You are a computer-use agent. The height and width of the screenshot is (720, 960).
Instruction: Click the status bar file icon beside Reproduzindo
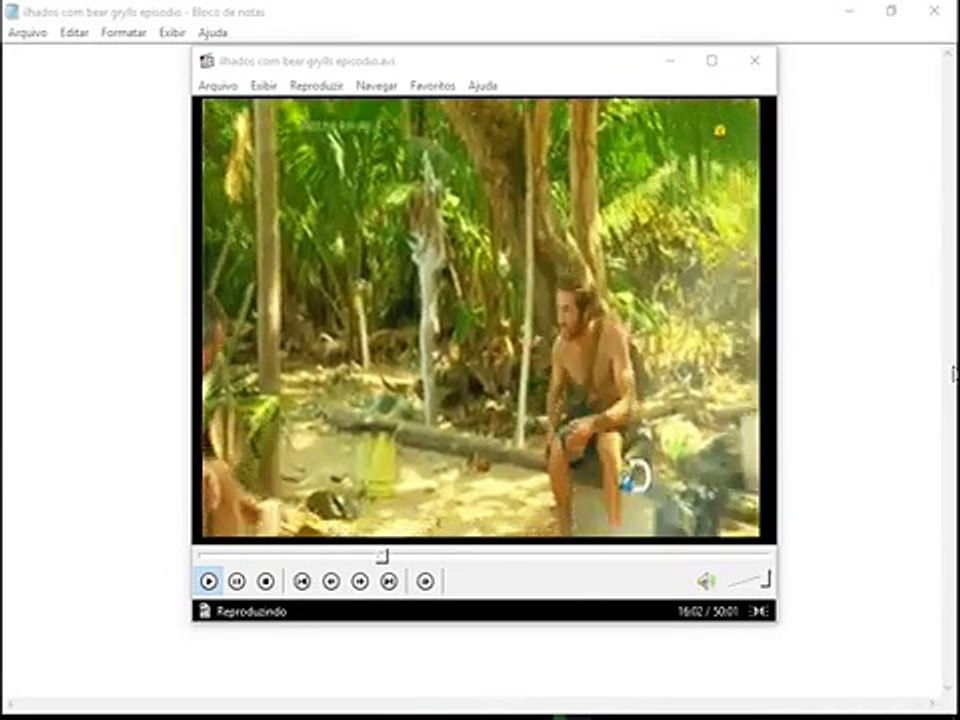click(205, 611)
